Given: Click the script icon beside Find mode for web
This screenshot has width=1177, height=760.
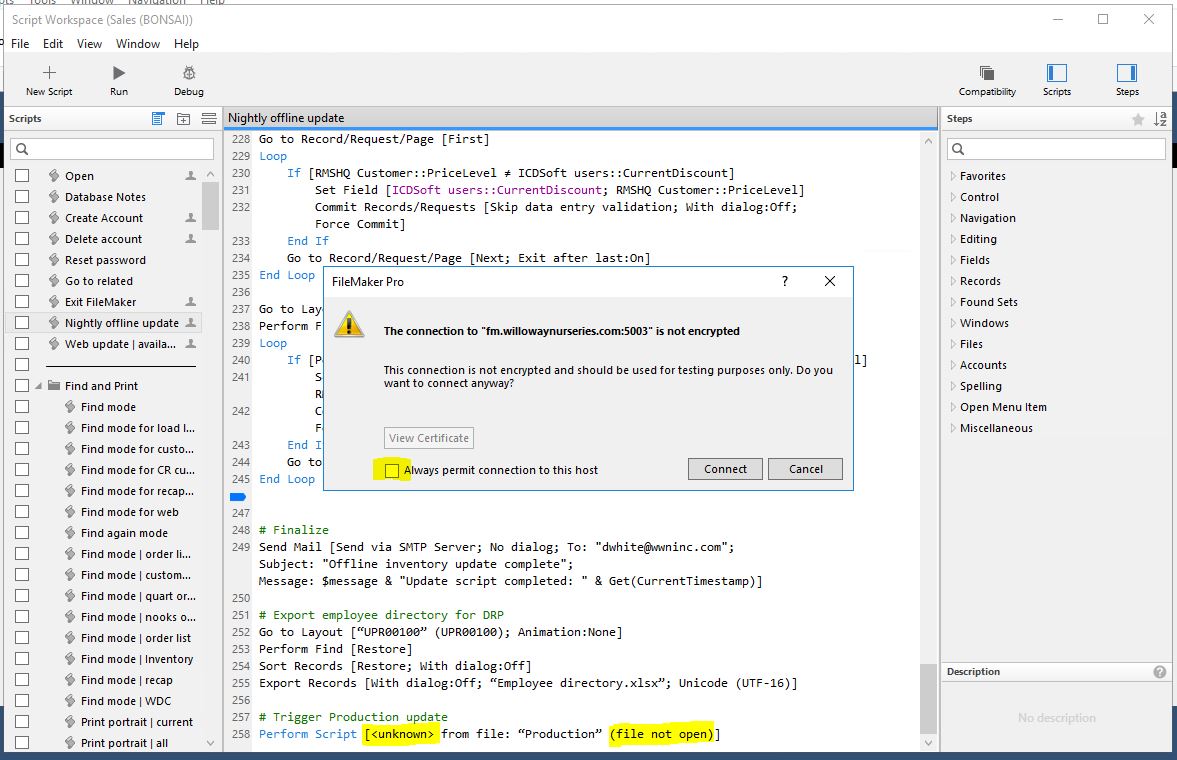Looking at the screenshot, I should tap(70, 512).
